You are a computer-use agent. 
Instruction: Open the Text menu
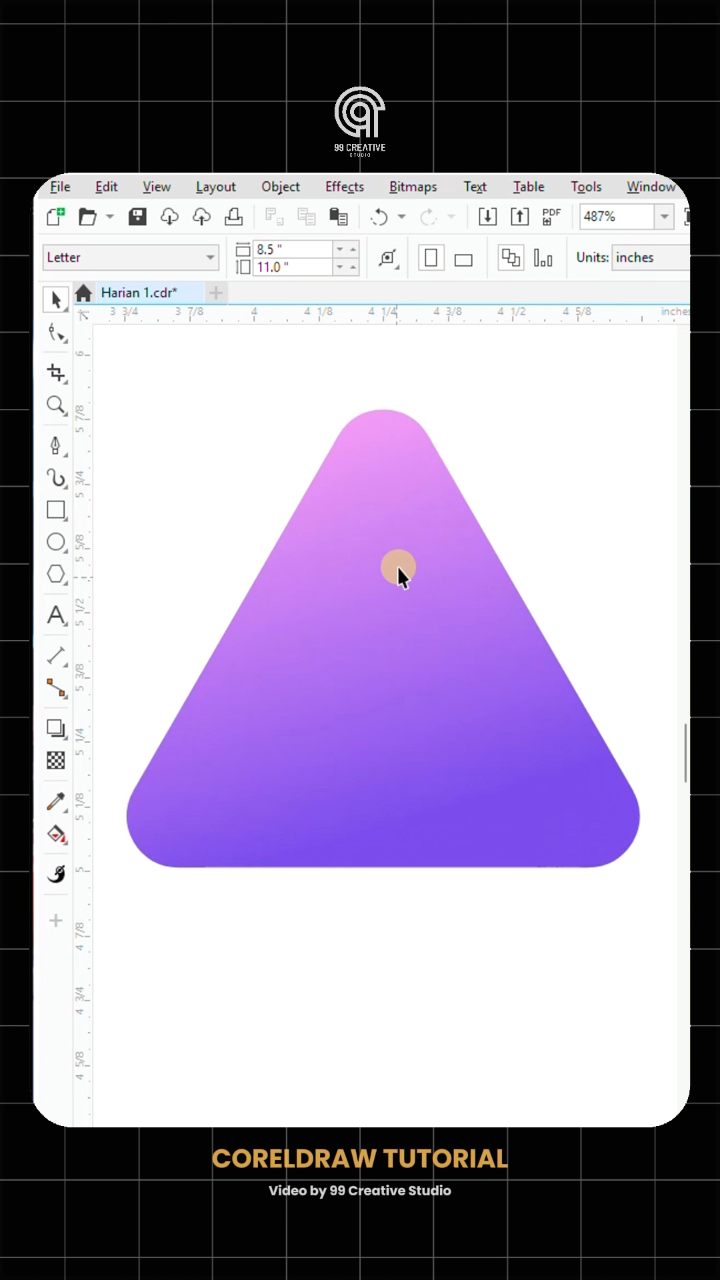tap(475, 186)
